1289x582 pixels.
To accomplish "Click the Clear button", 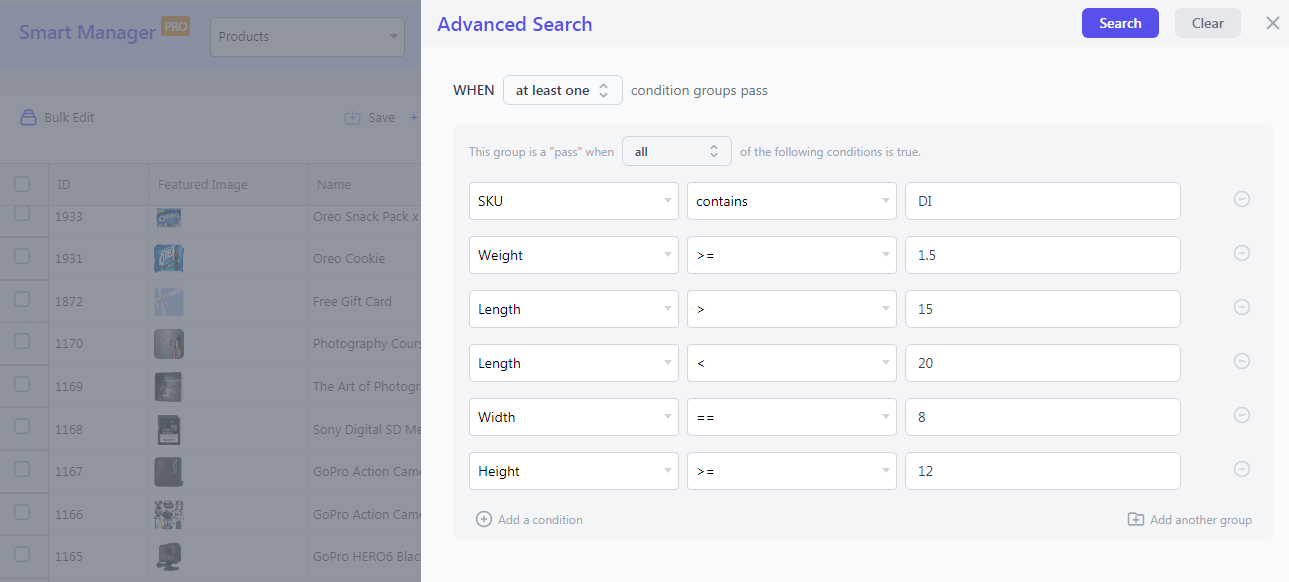I will pyautogui.click(x=1208, y=23).
